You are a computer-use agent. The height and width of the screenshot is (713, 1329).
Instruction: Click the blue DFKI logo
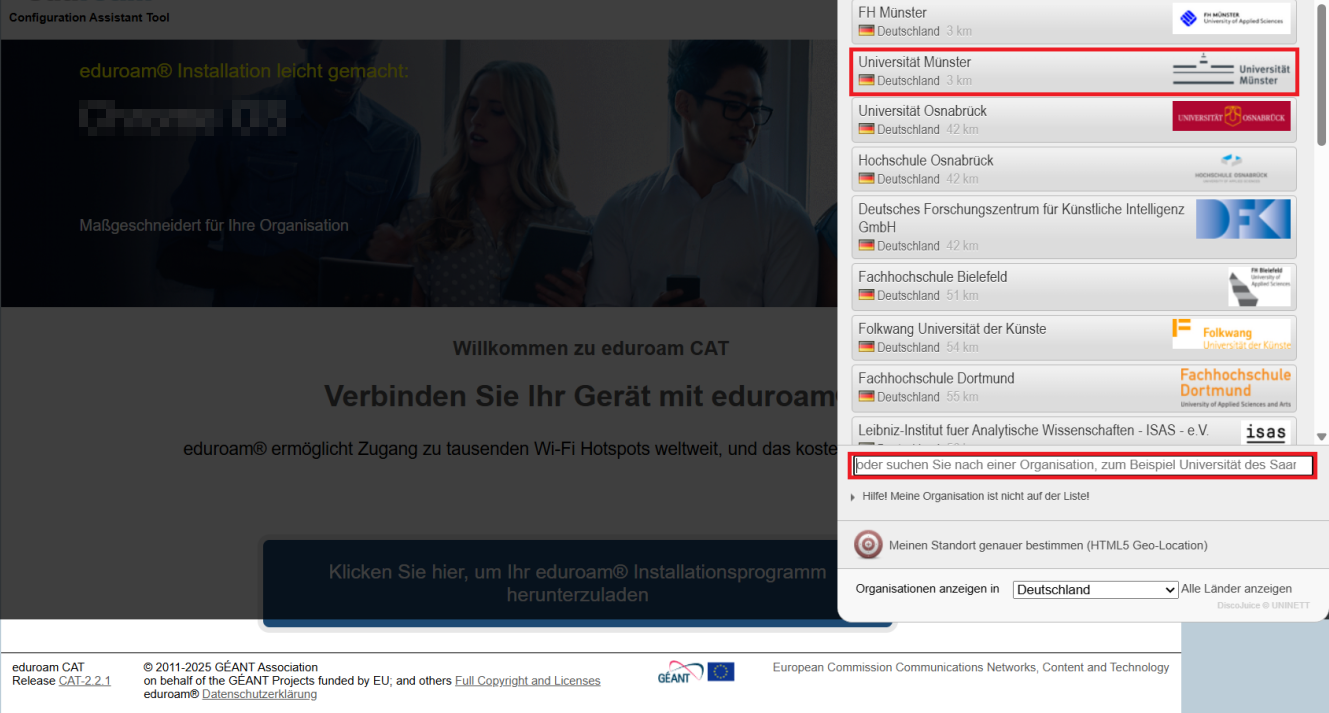1243,219
